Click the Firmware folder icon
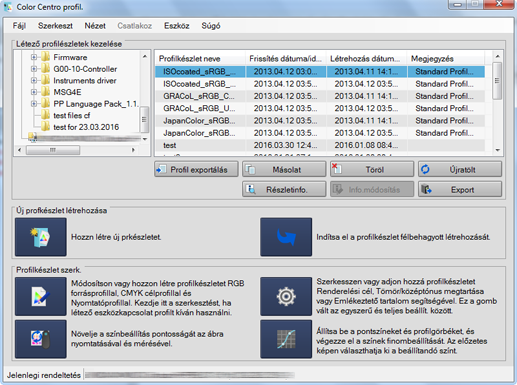 (x=45, y=57)
